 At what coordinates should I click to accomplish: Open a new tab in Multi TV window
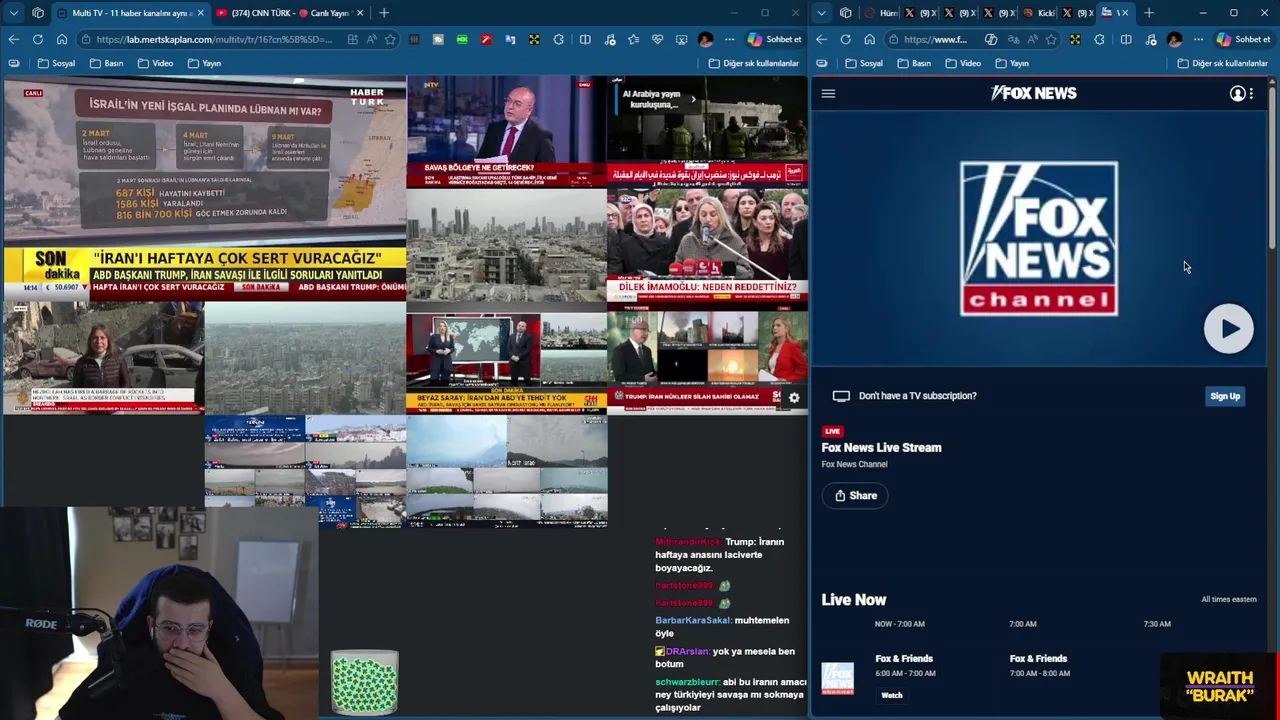[384, 13]
